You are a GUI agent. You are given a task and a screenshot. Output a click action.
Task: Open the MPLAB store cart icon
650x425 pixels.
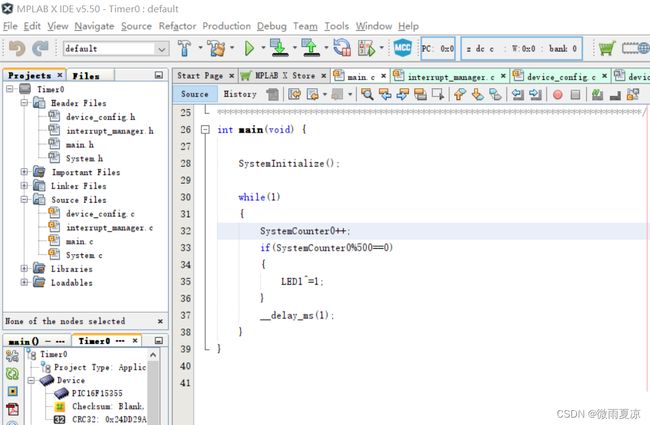(606, 48)
